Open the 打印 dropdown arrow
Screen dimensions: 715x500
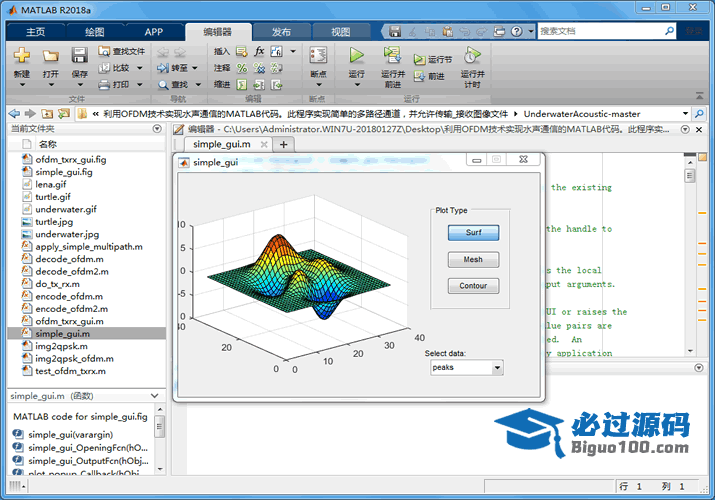pos(140,85)
